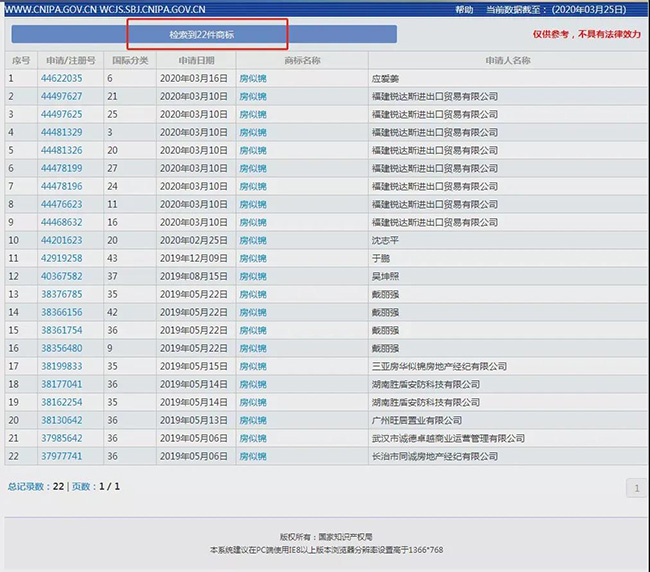Select date 2020年03月16日 in row 1
The height and width of the screenshot is (572, 650).
[194, 78]
